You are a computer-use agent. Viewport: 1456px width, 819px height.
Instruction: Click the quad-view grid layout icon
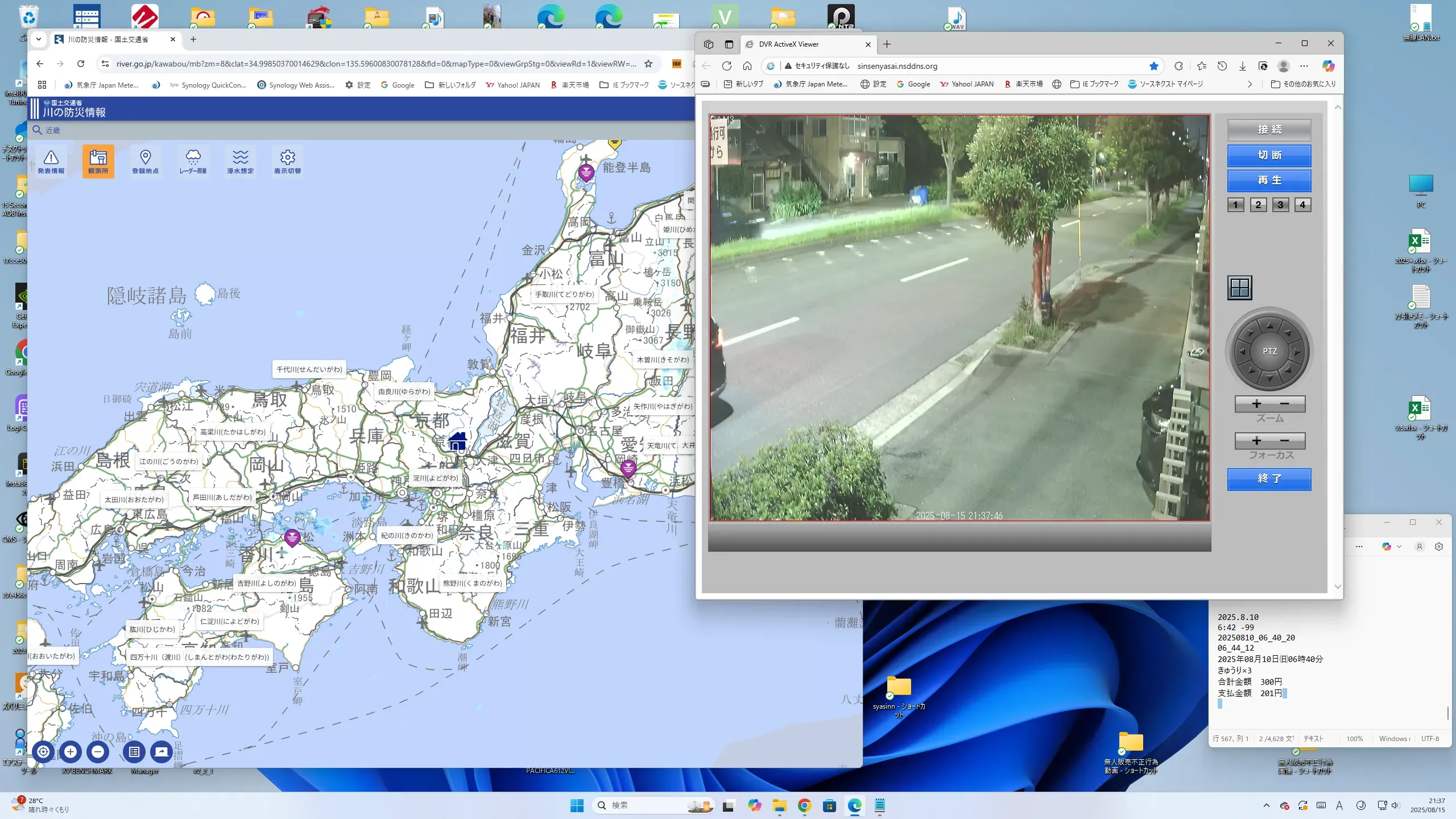point(1239,288)
